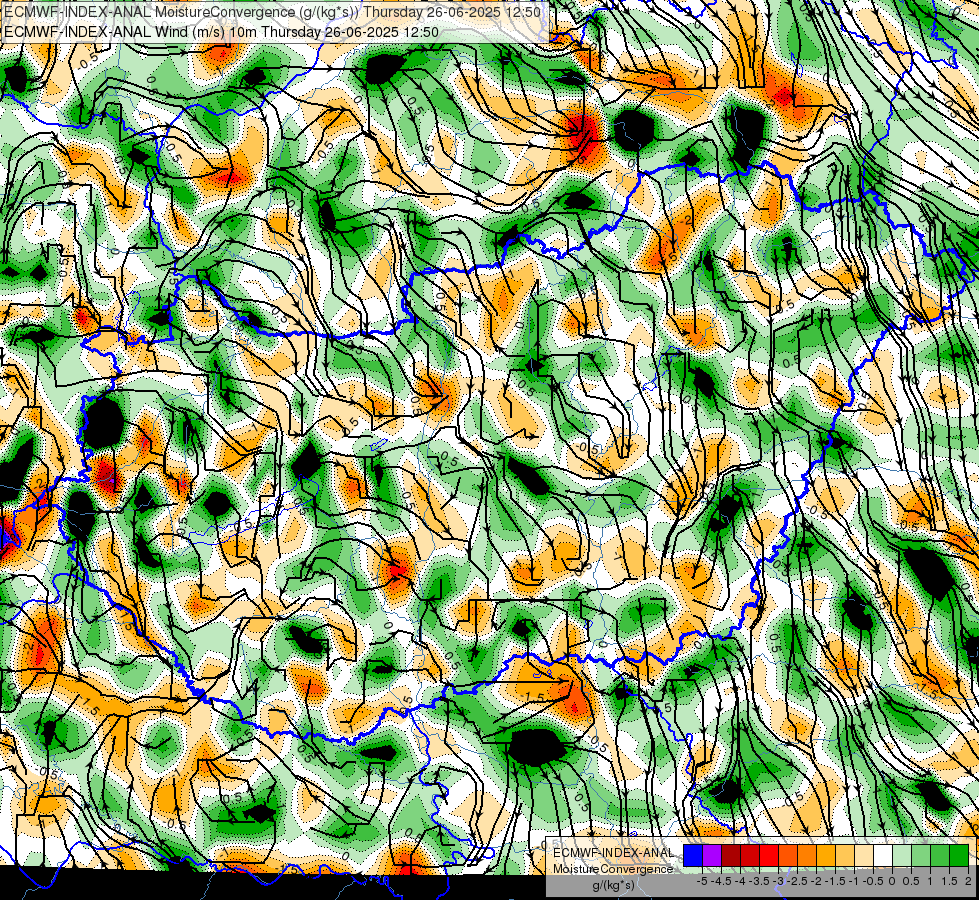Click the palest green swatch between 0 and 0.5
This screenshot has width=979, height=900.
[x=902, y=856]
